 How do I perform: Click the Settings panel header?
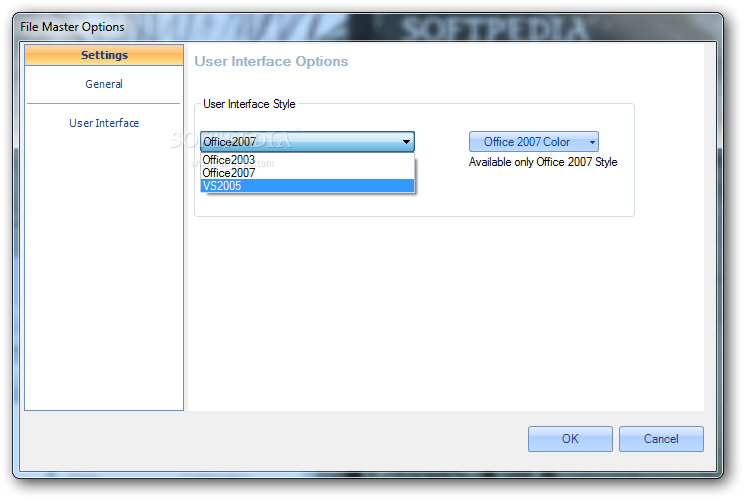[104, 55]
